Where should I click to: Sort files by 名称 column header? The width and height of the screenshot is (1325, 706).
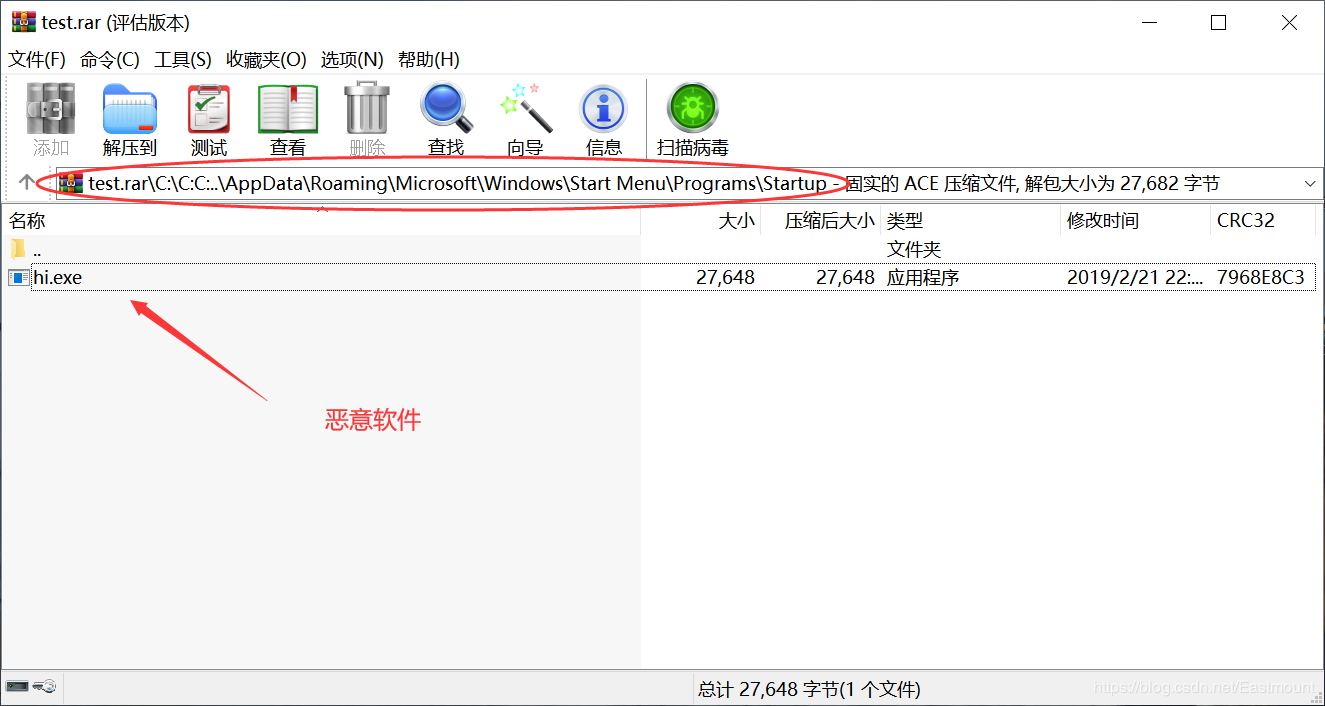click(27, 220)
